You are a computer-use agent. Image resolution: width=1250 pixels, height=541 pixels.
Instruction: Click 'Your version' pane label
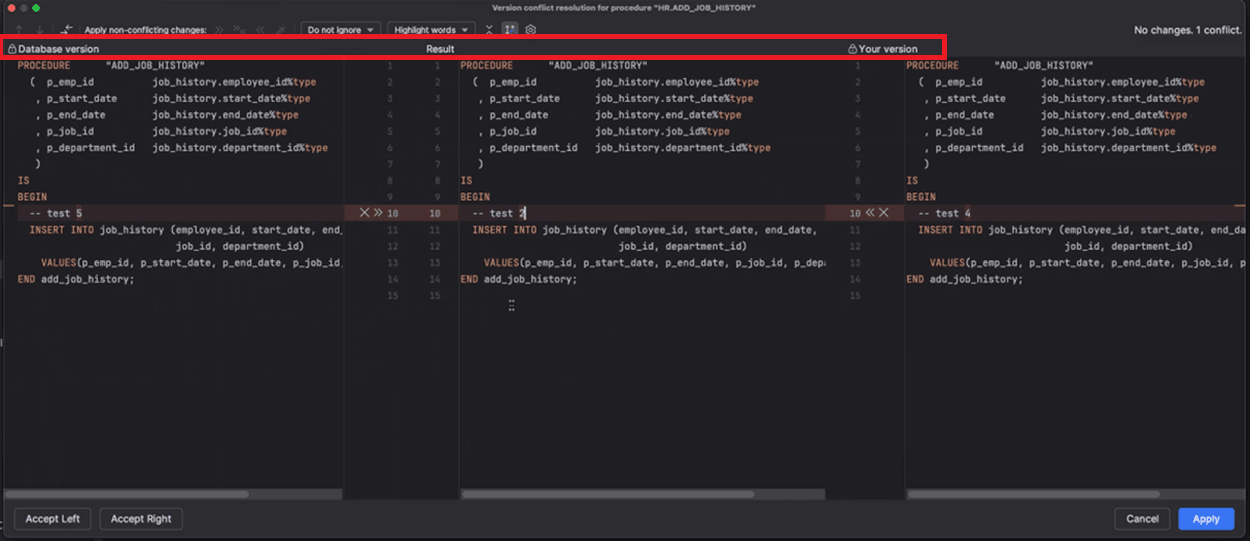pyautogui.click(x=888, y=49)
